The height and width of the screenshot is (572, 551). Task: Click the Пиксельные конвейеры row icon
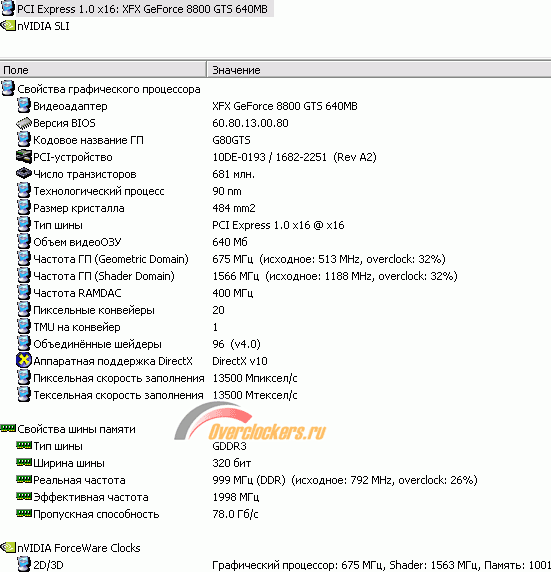tap(24, 310)
